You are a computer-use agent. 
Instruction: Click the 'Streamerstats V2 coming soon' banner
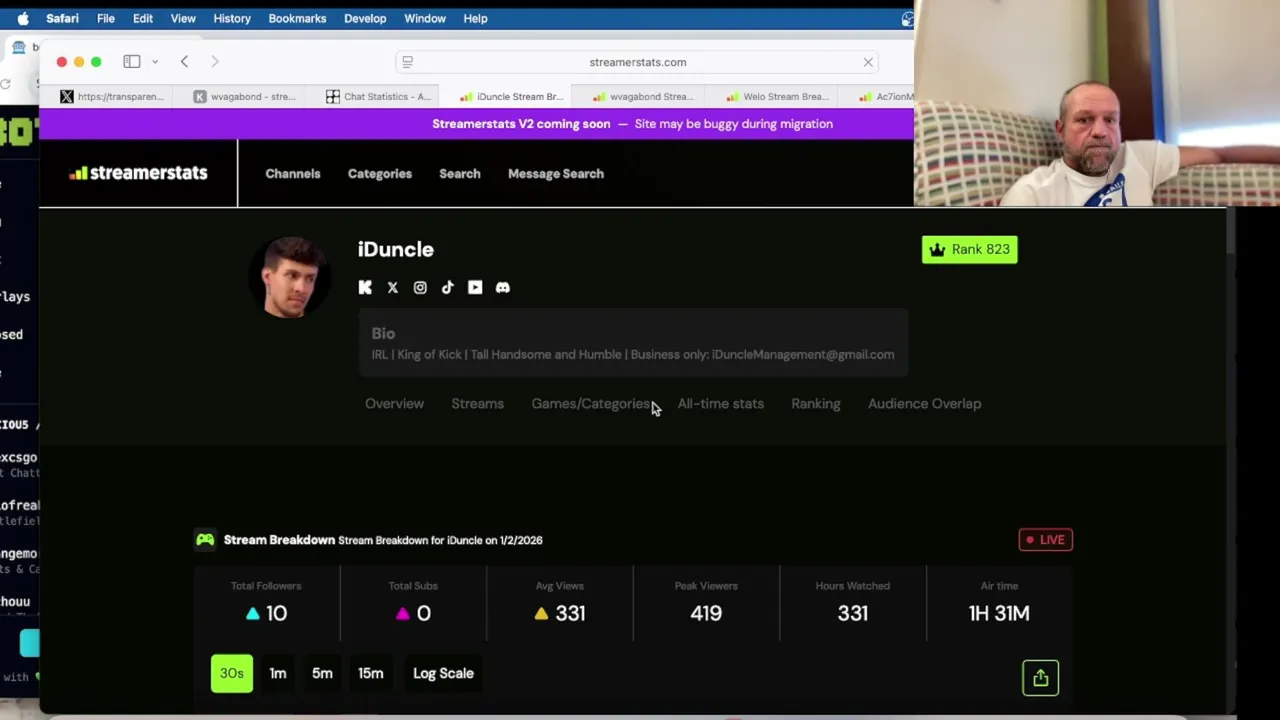coord(632,124)
